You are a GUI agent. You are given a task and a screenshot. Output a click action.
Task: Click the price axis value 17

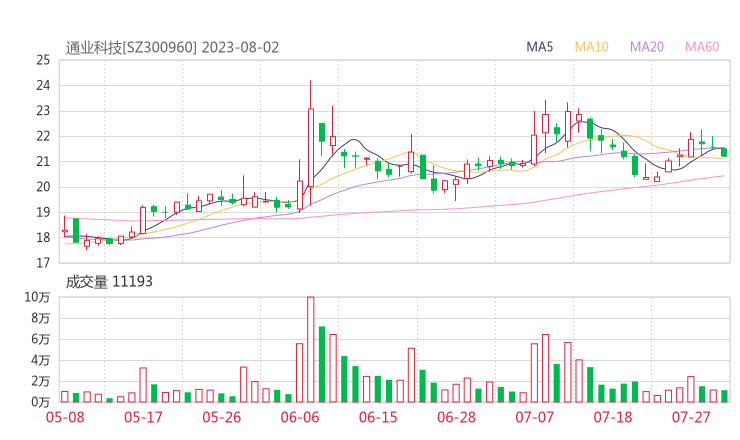click(x=43, y=263)
